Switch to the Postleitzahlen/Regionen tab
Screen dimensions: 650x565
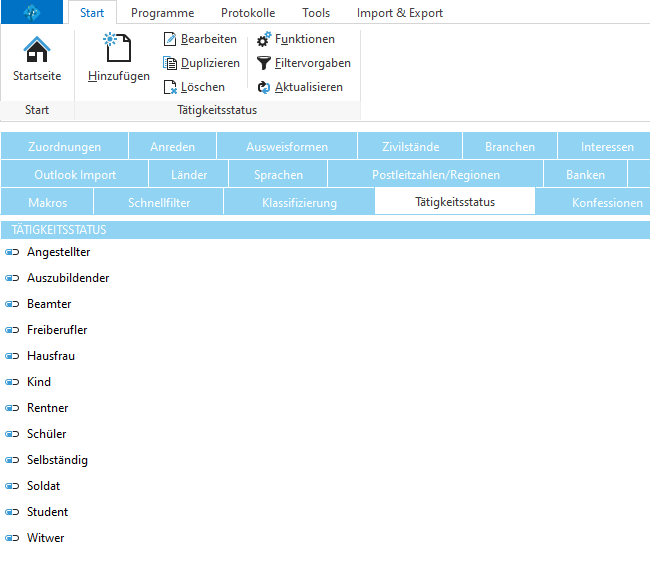point(436,174)
